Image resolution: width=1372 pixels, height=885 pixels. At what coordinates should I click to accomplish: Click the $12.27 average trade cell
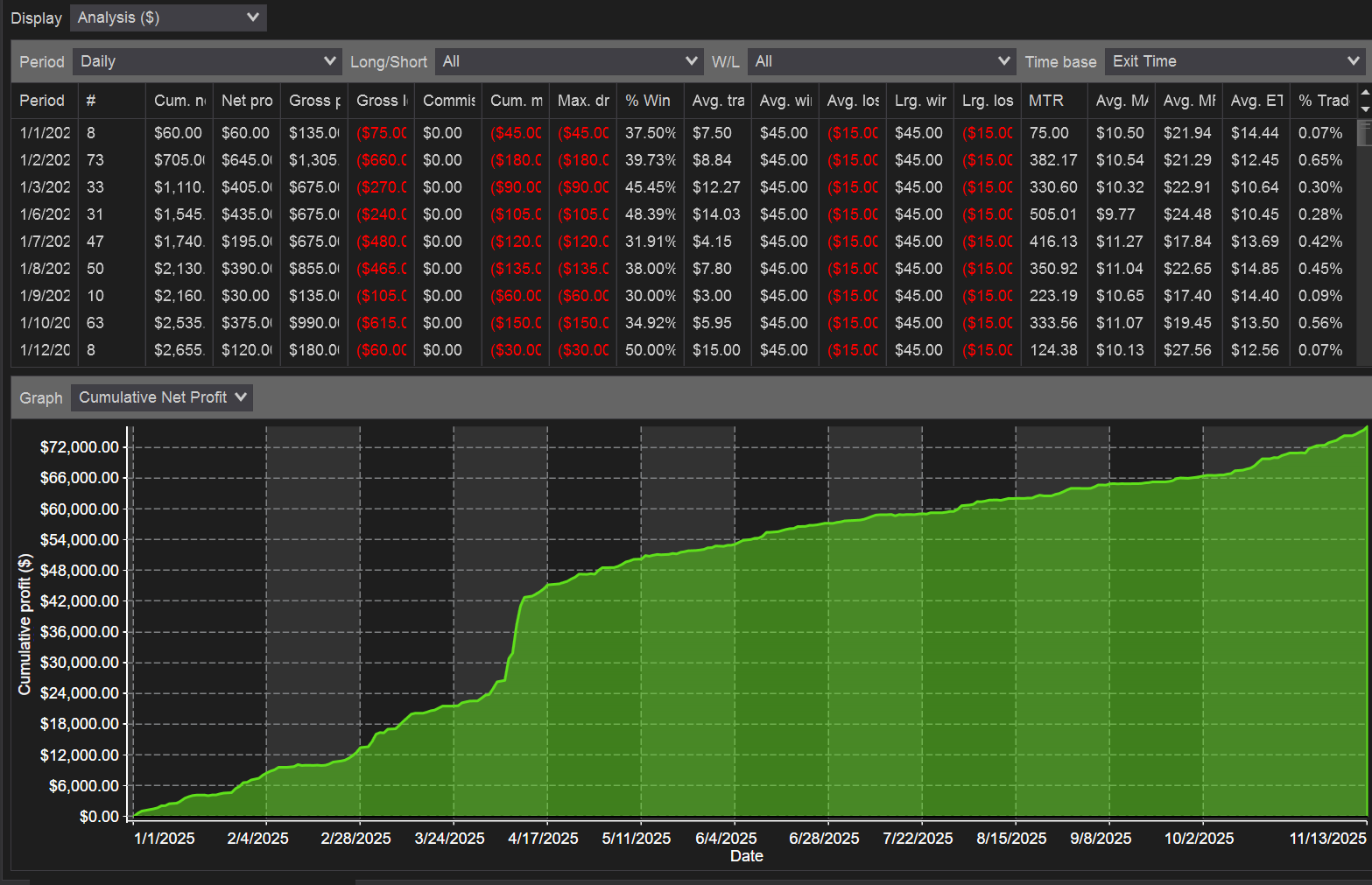[715, 187]
